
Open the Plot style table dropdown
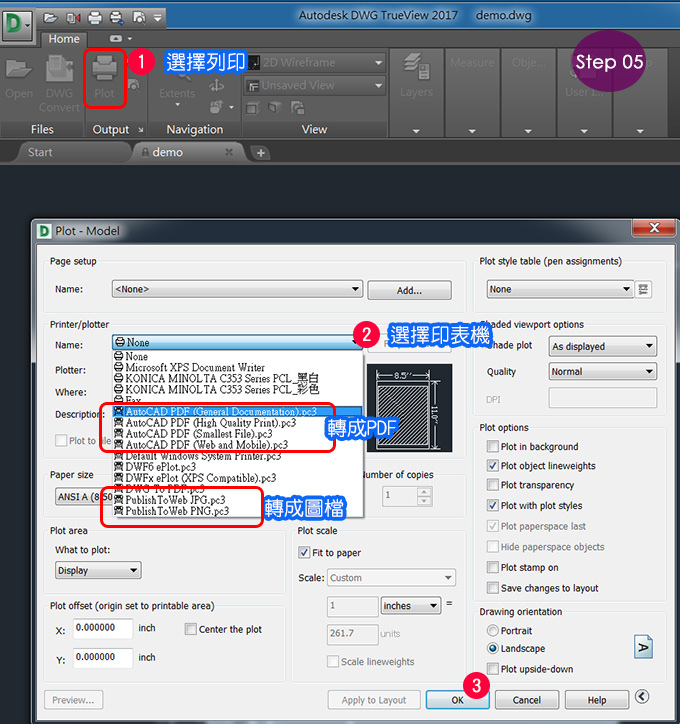tap(559, 290)
